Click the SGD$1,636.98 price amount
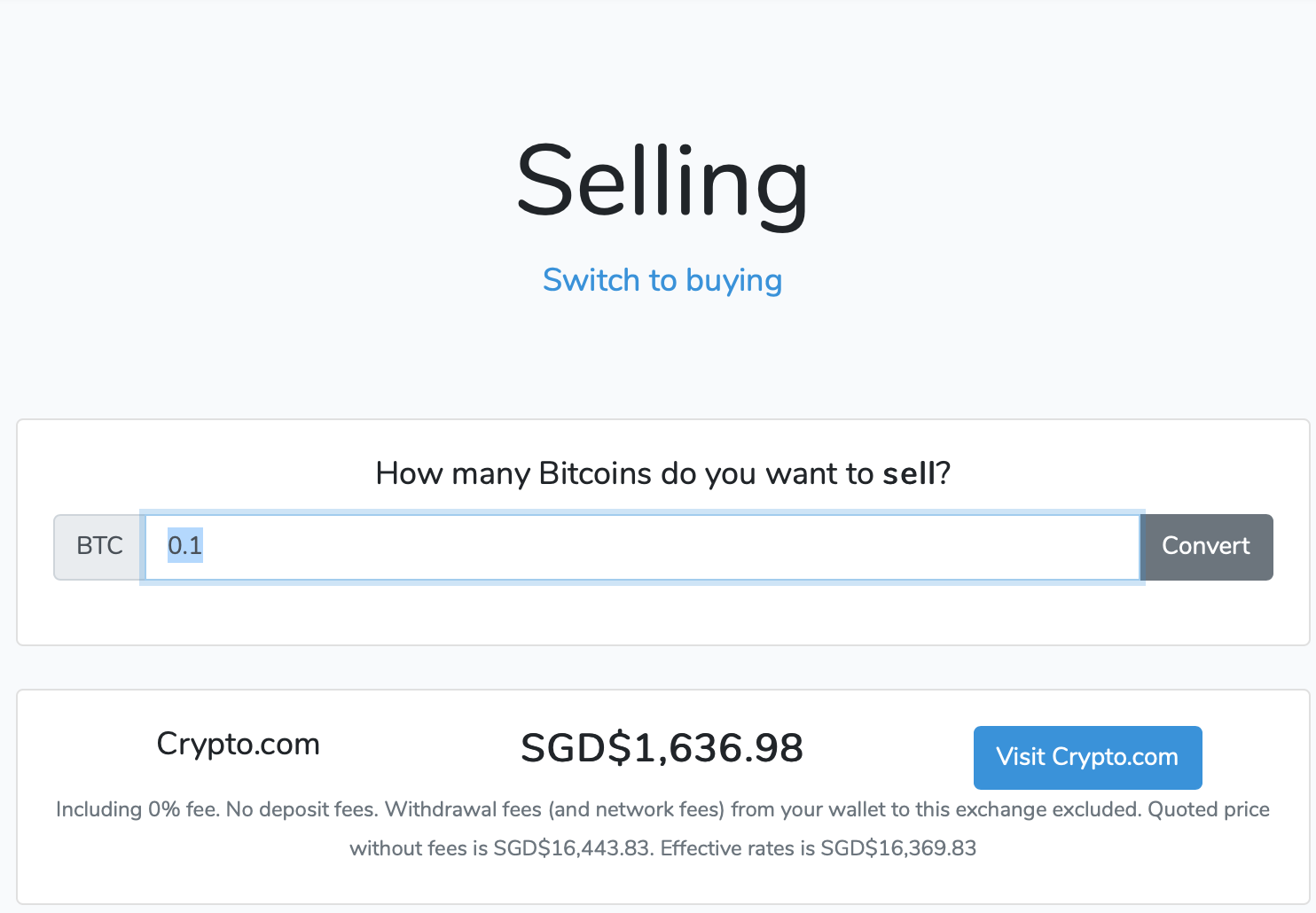The image size is (1316, 913). pyautogui.click(x=662, y=747)
